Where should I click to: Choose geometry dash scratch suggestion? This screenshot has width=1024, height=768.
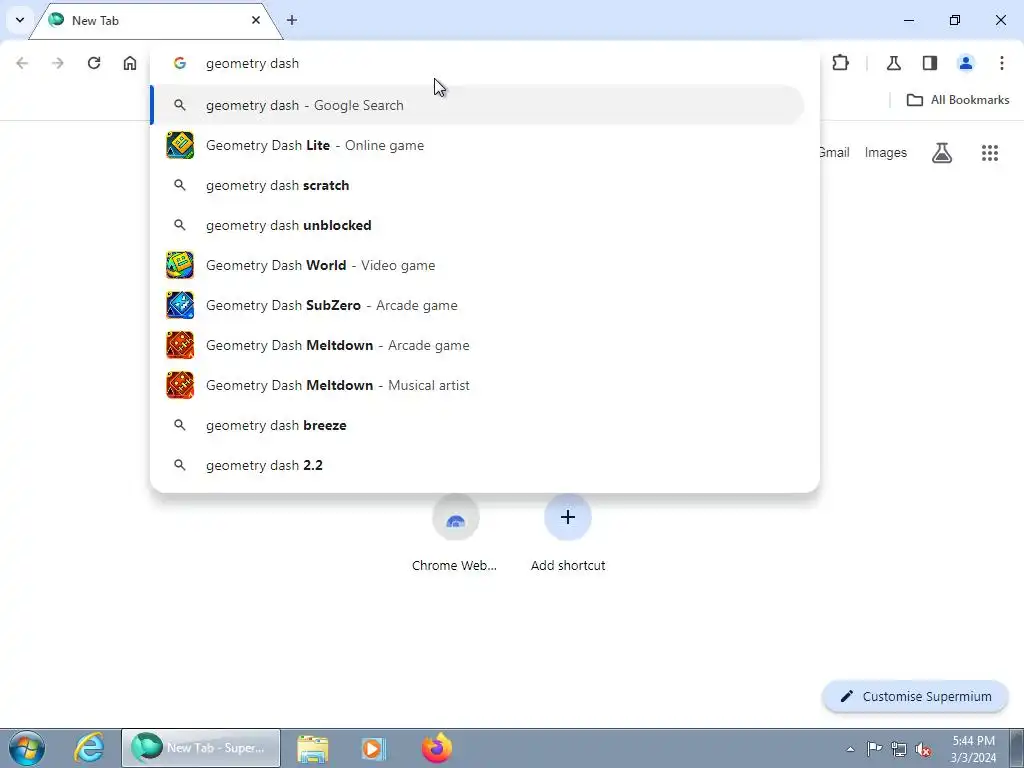[478, 185]
